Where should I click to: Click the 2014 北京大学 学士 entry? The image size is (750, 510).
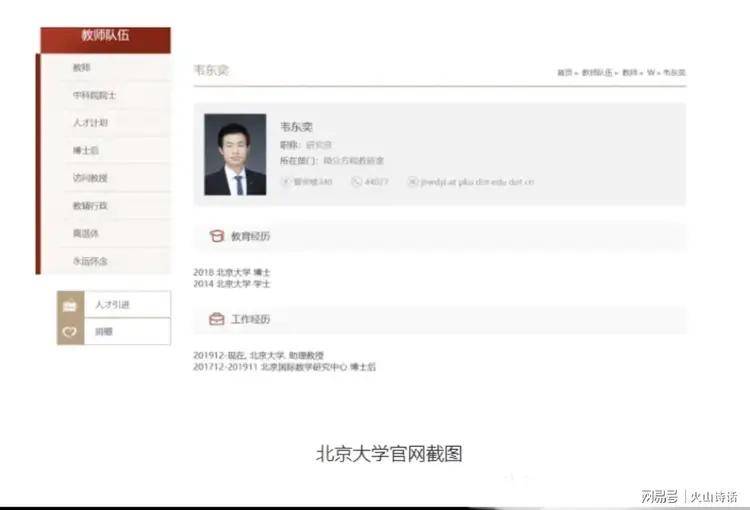[x=232, y=284]
